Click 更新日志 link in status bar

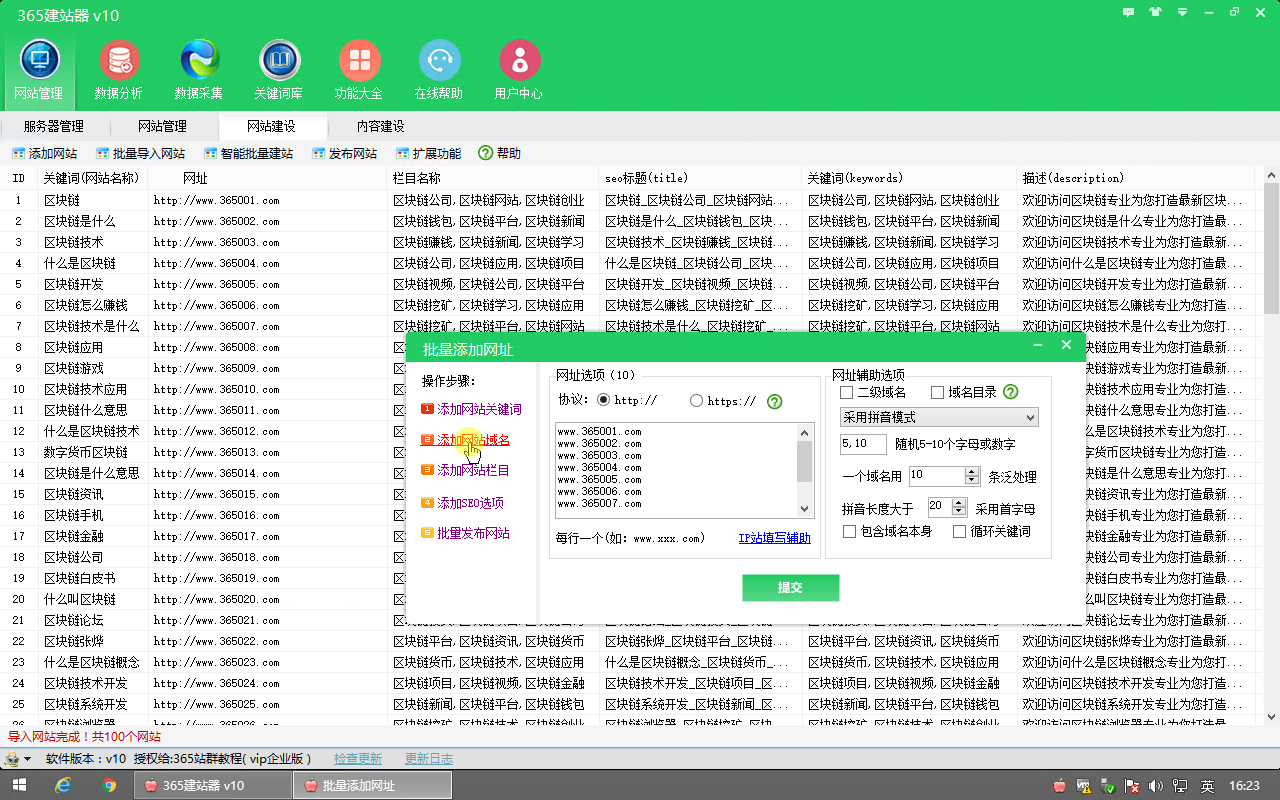pyautogui.click(x=429, y=759)
